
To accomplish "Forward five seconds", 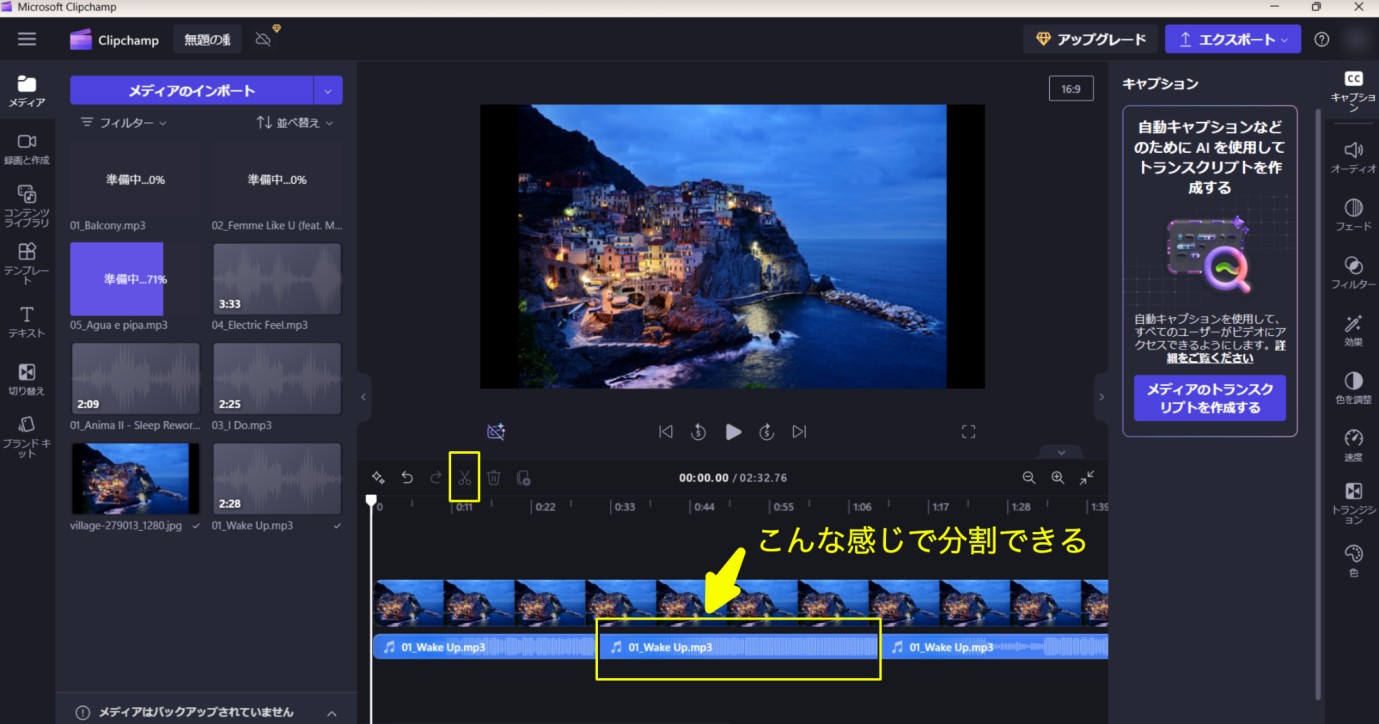I will point(767,432).
